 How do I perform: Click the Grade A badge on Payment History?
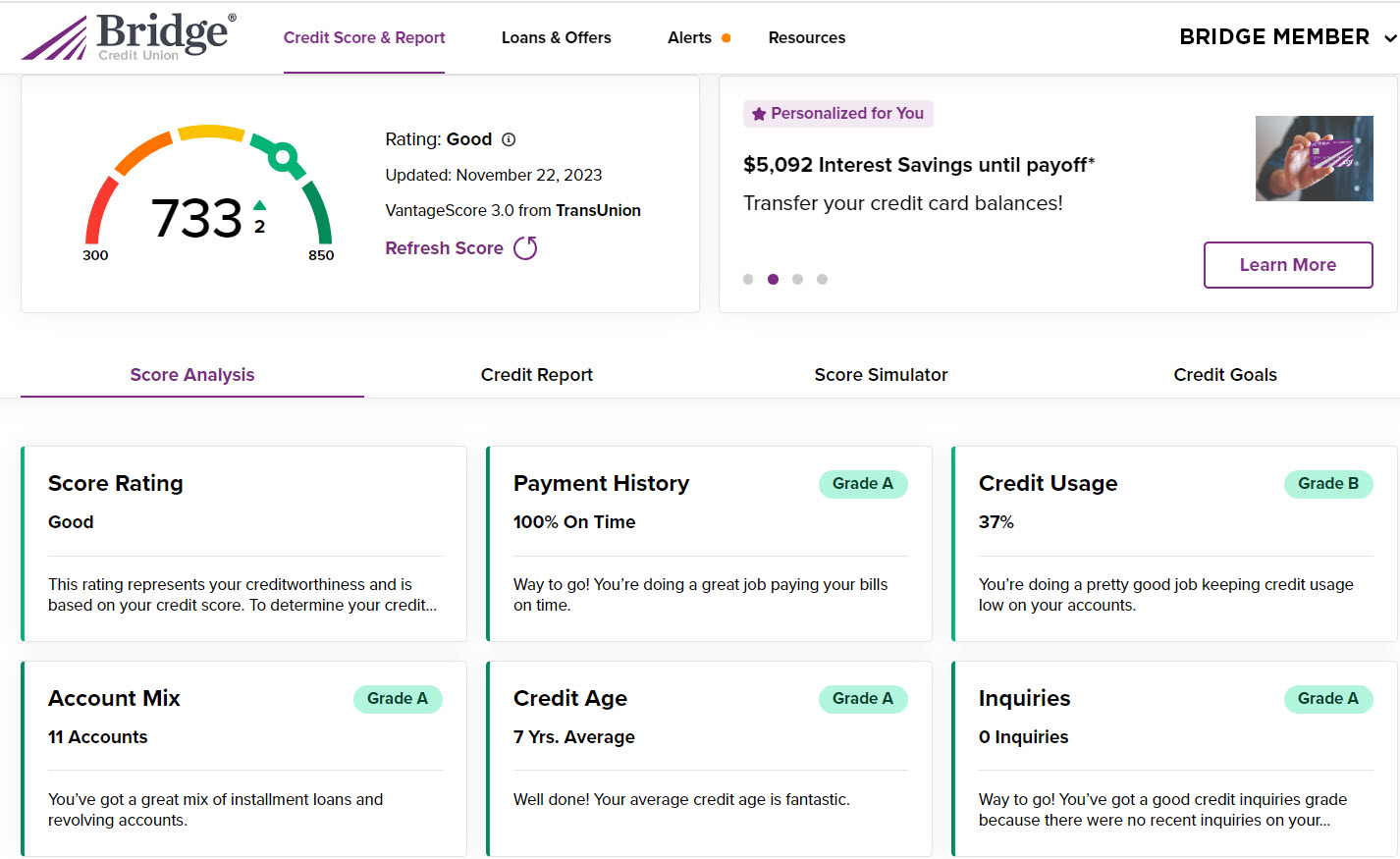(863, 484)
